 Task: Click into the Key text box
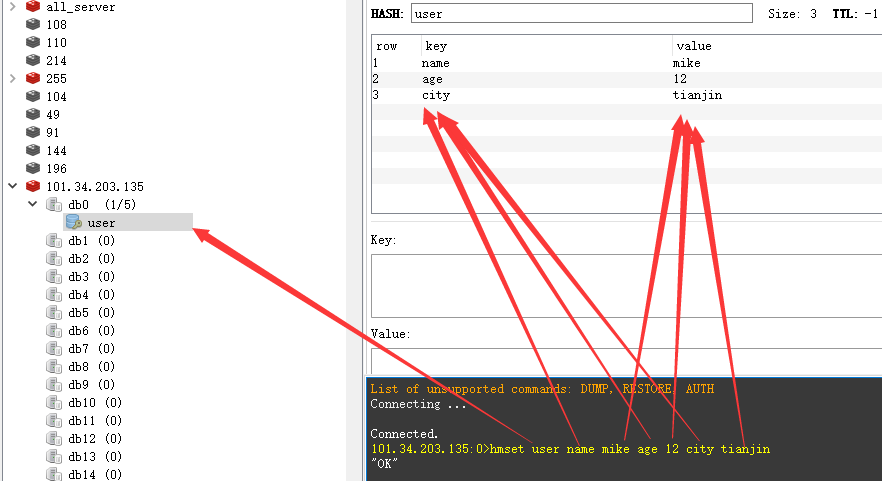point(626,285)
